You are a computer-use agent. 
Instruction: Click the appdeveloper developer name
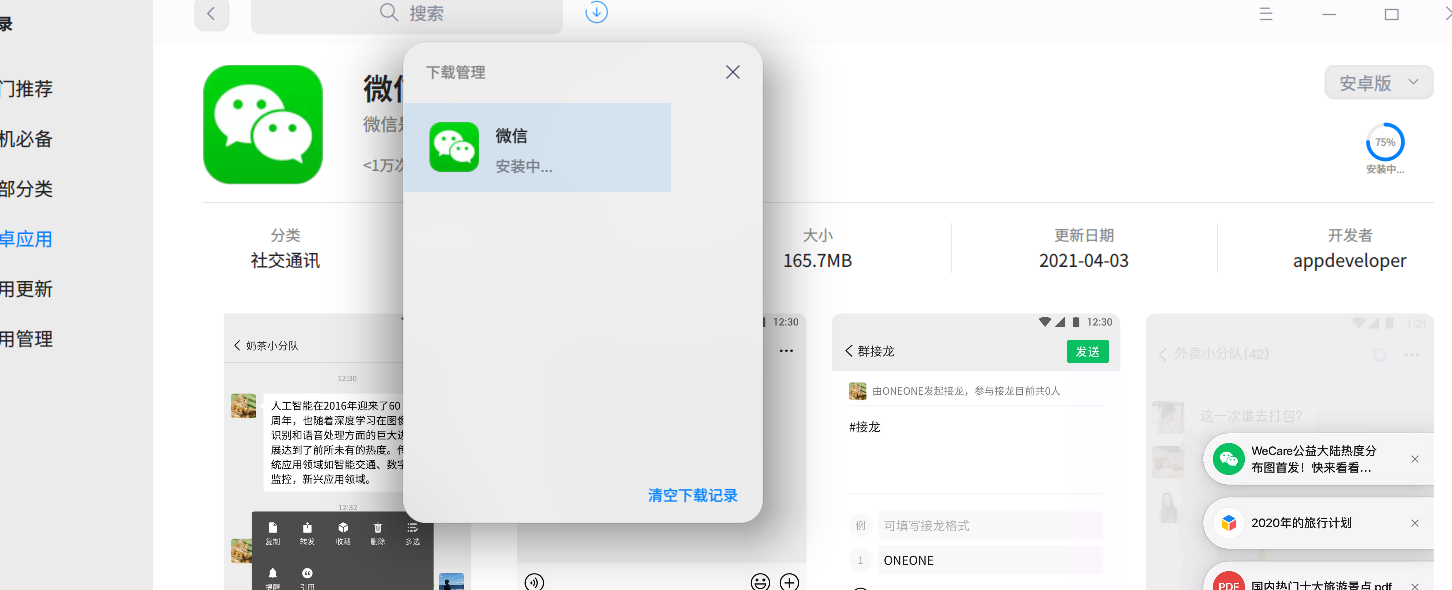click(1350, 261)
